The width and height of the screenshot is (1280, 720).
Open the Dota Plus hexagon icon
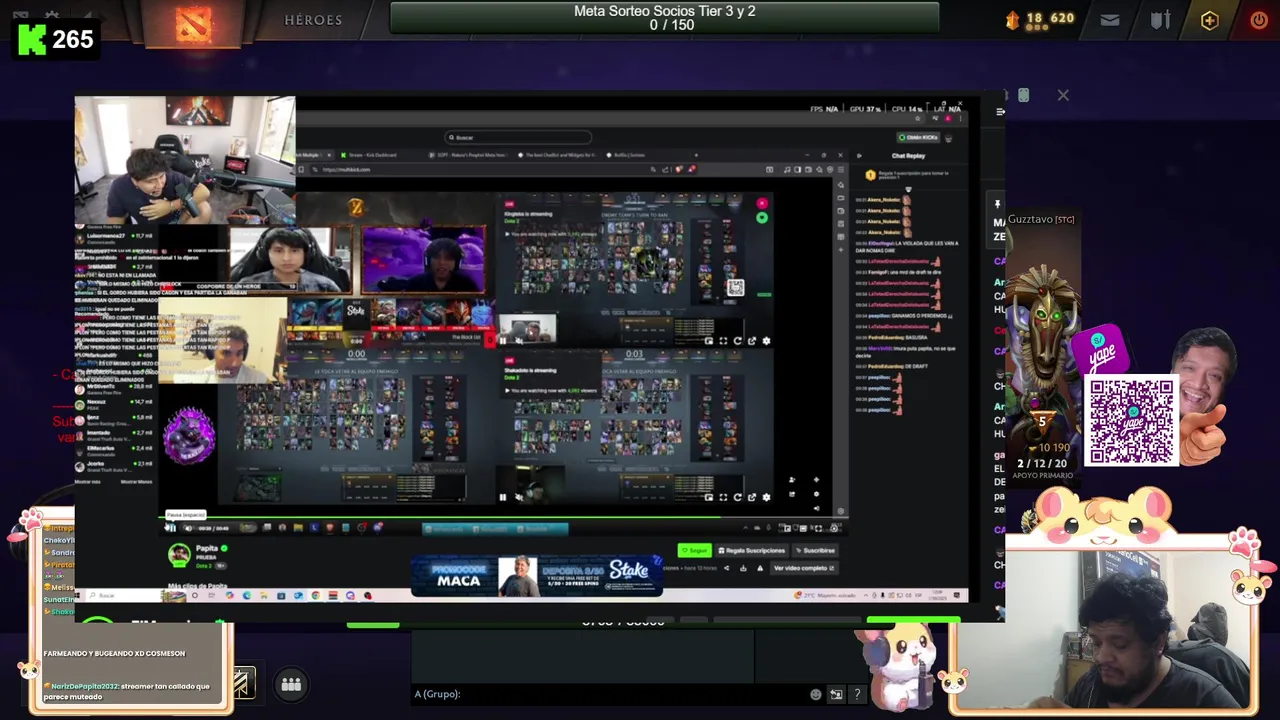(x=1210, y=20)
